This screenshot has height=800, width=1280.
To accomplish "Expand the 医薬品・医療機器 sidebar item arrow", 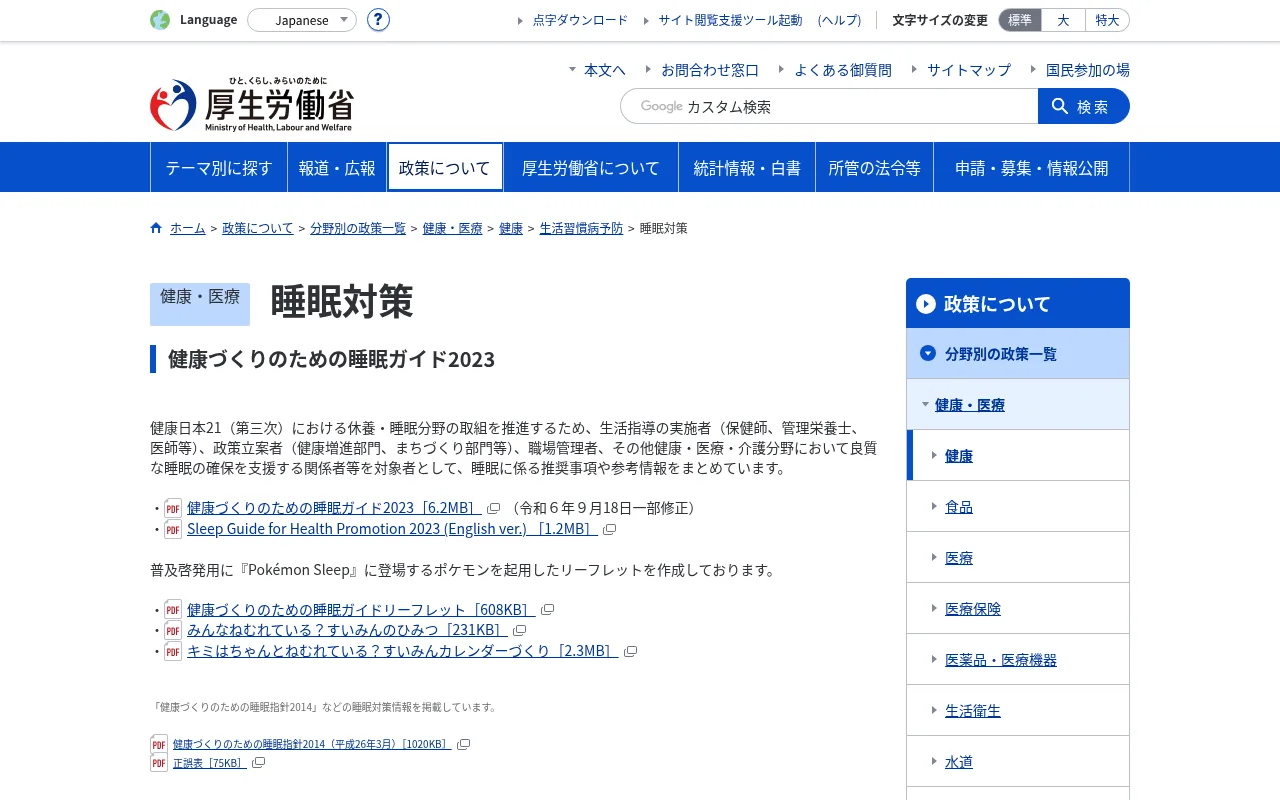I will 934,659.
